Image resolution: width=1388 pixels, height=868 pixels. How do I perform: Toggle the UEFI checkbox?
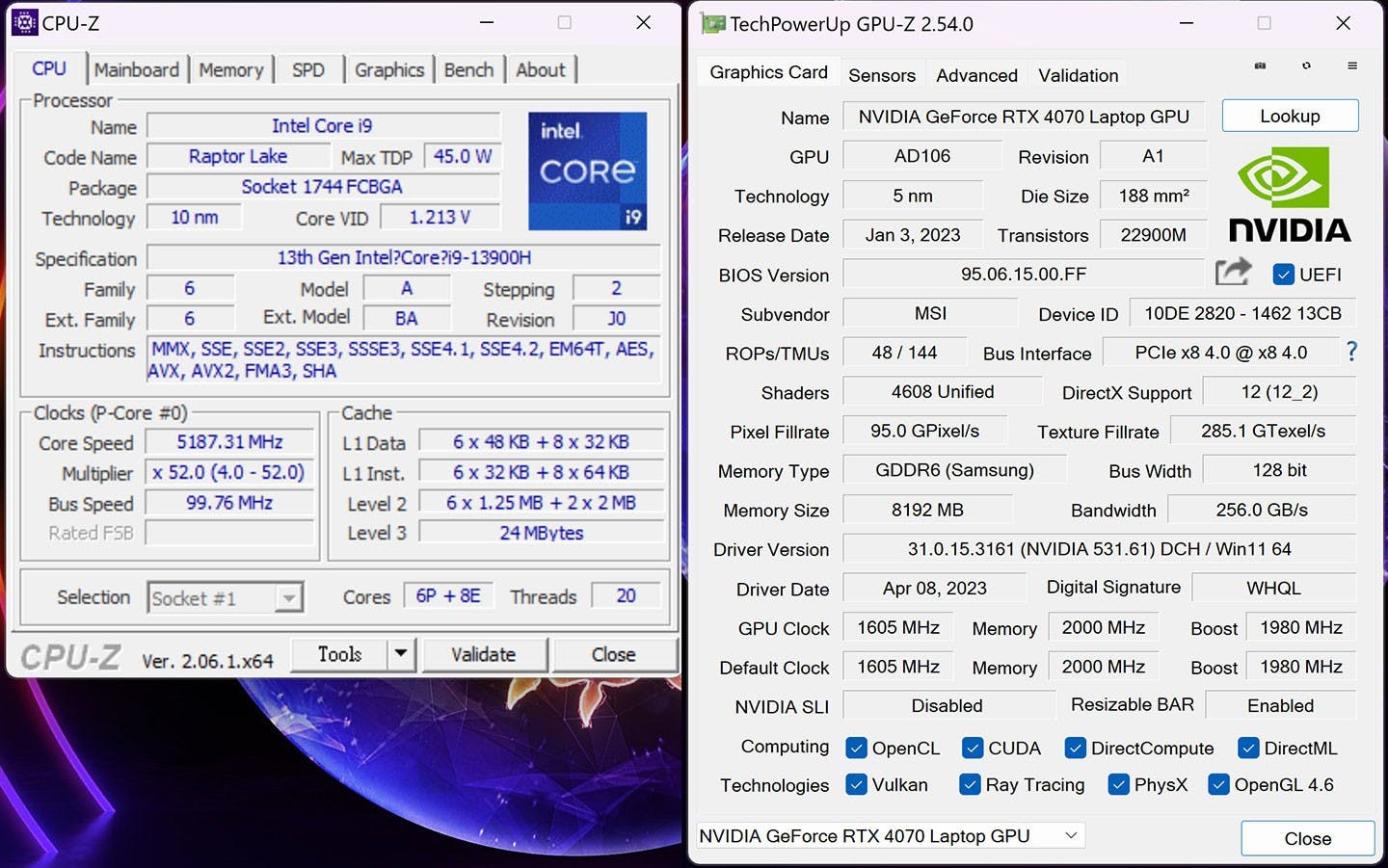(1283, 275)
